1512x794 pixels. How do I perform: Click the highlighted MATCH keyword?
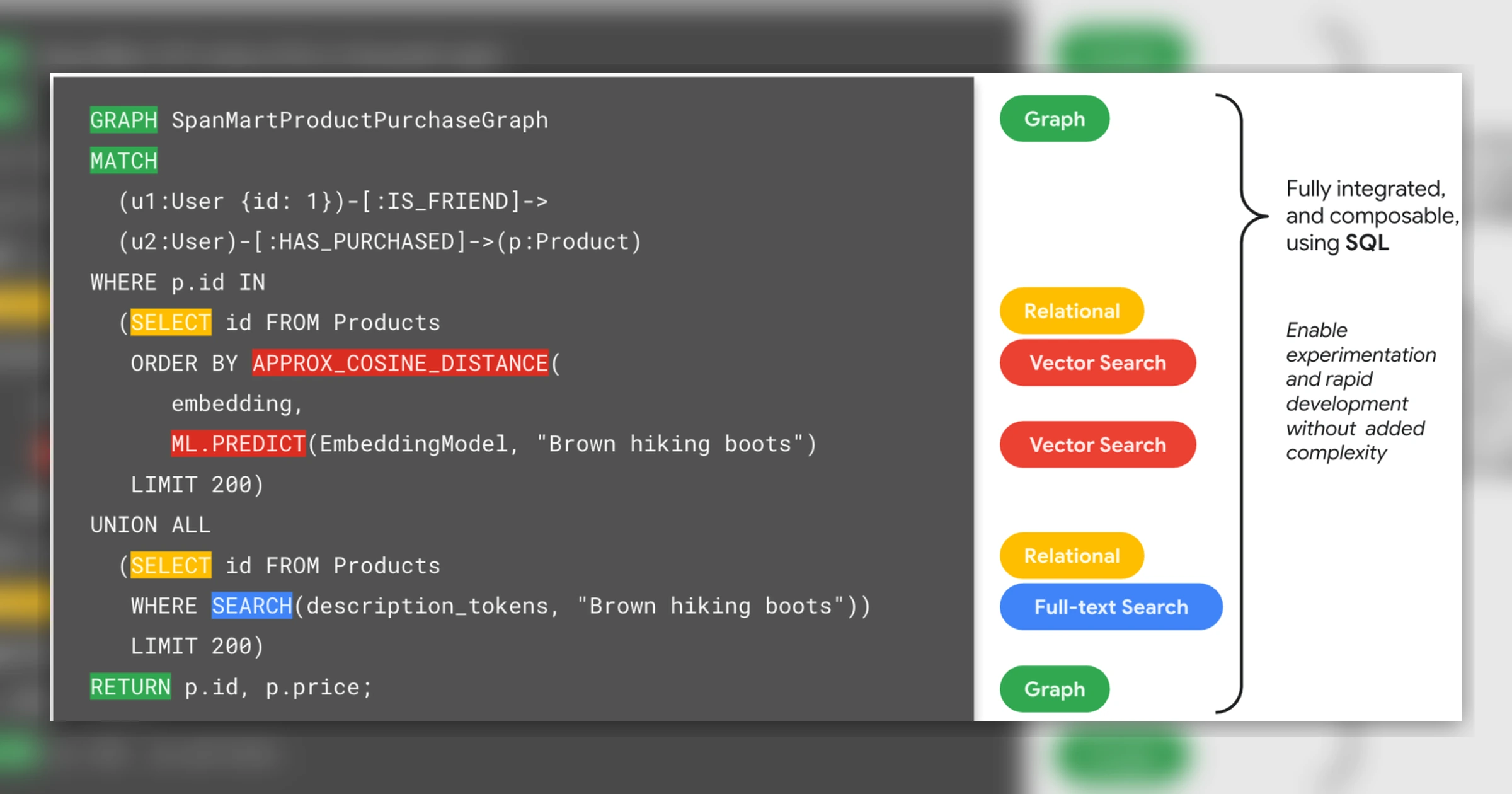pyautogui.click(x=123, y=161)
